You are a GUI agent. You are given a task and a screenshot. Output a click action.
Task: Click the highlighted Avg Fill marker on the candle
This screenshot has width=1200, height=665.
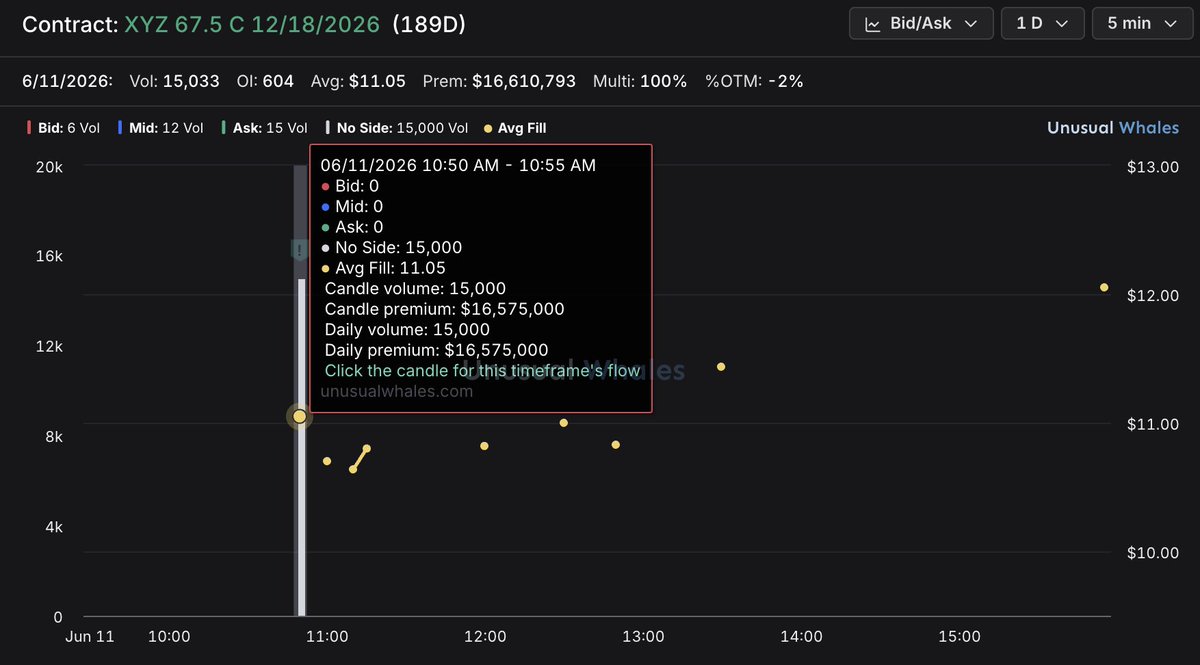click(x=299, y=416)
